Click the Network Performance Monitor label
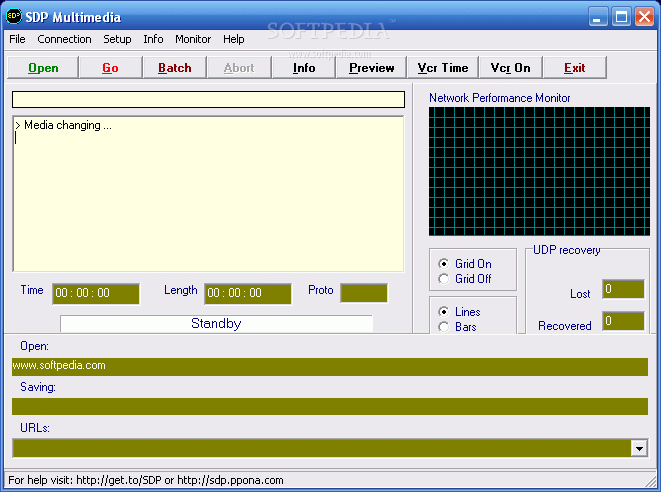The height and width of the screenshot is (492, 661). pos(500,98)
